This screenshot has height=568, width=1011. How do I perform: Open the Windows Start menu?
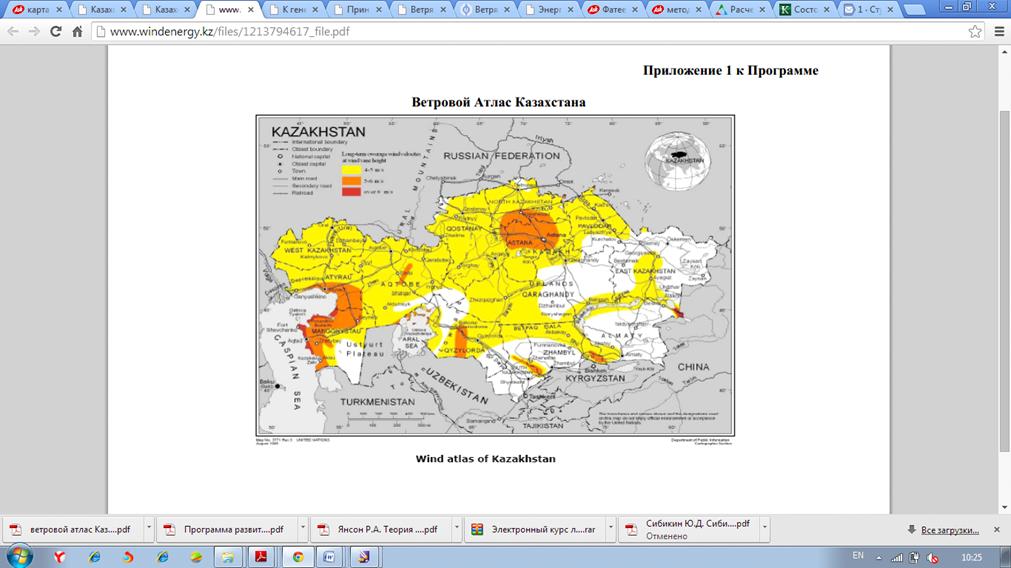click(x=18, y=556)
